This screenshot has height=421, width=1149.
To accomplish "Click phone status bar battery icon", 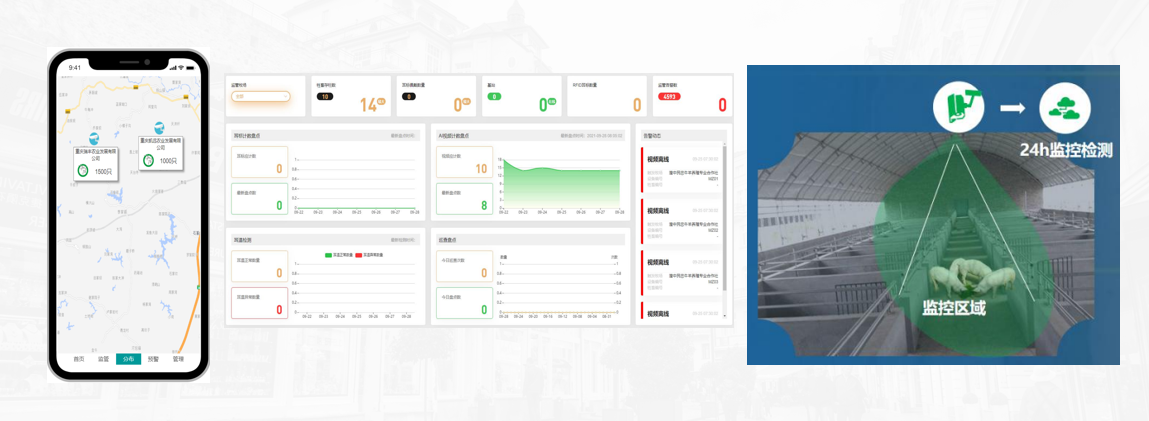I will pyautogui.click(x=191, y=67).
